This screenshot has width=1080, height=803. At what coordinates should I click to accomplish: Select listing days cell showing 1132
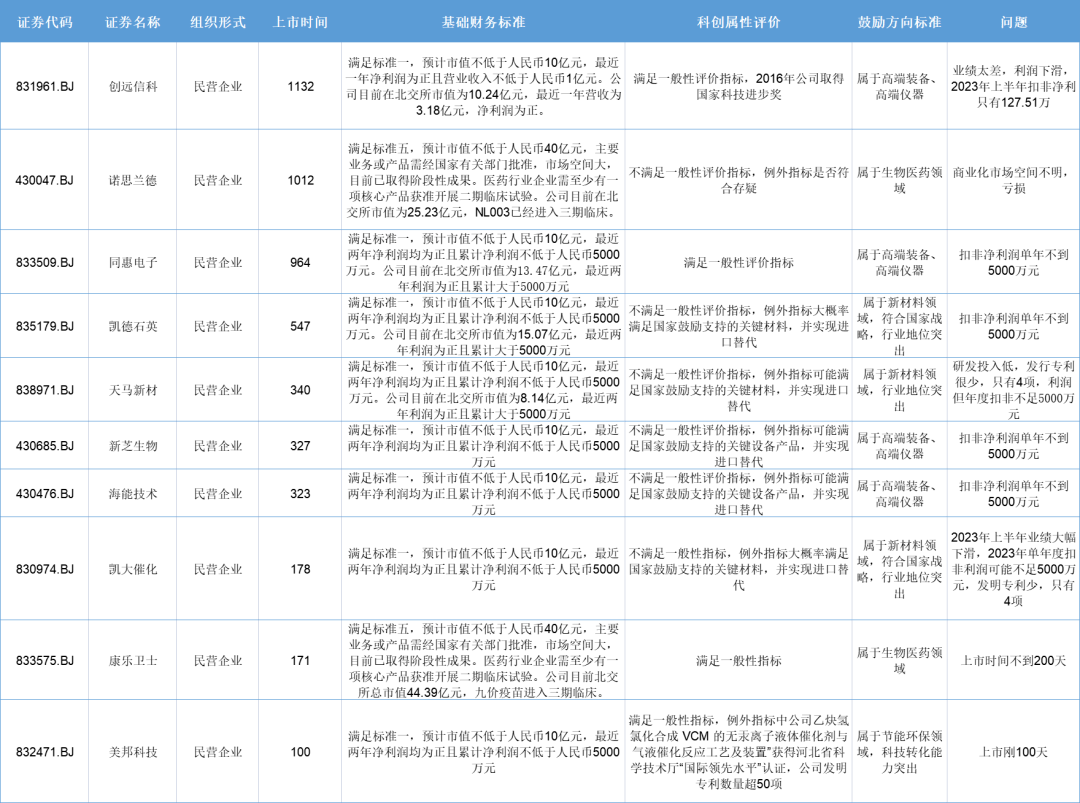click(x=300, y=87)
